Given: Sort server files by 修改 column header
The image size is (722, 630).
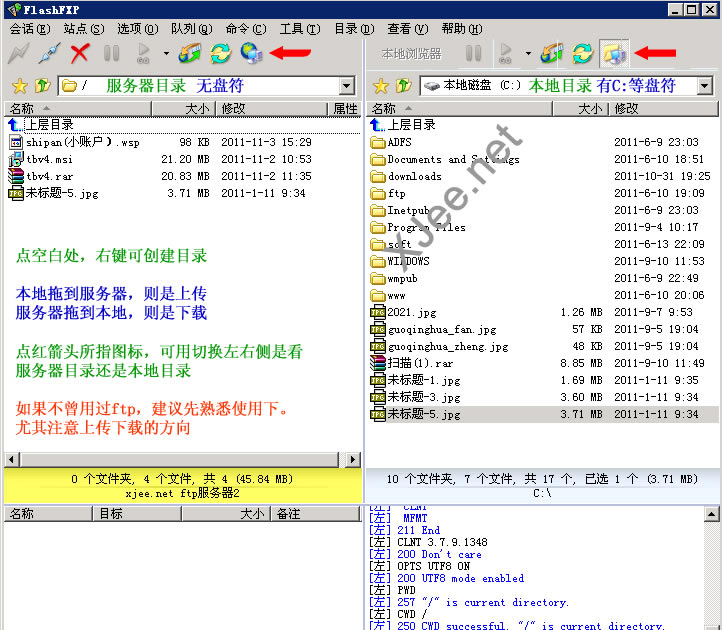Looking at the screenshot, I should pyautogui.click(x=271, y=109).
